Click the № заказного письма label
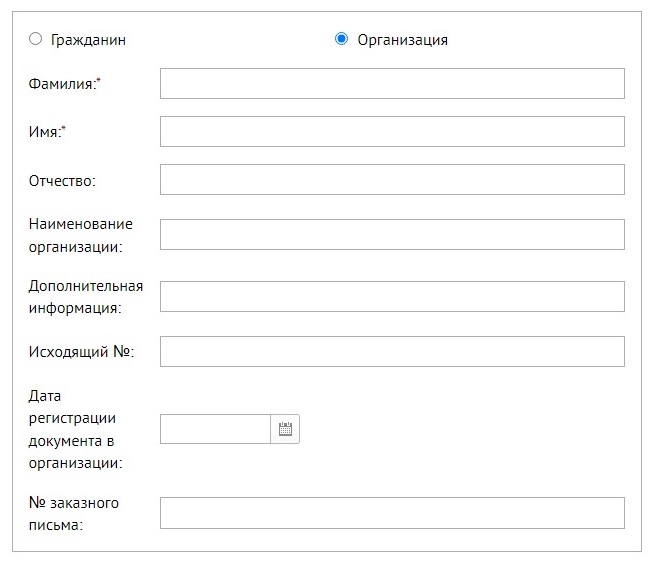The height and width of the screenshot is (562, 655). [73, 513]
